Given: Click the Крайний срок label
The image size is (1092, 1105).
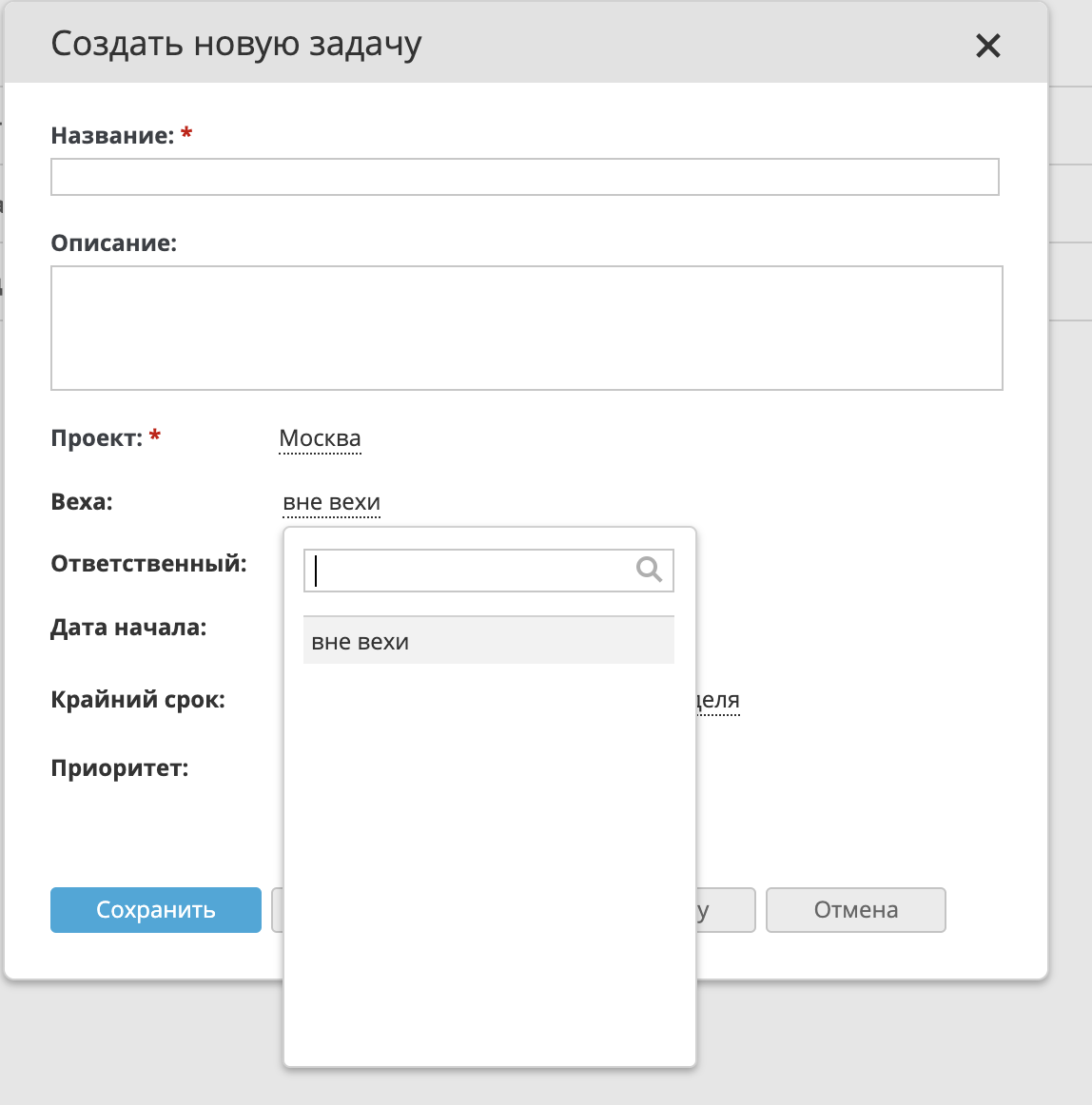Looking at the screenshot, I should pos(138,701).
